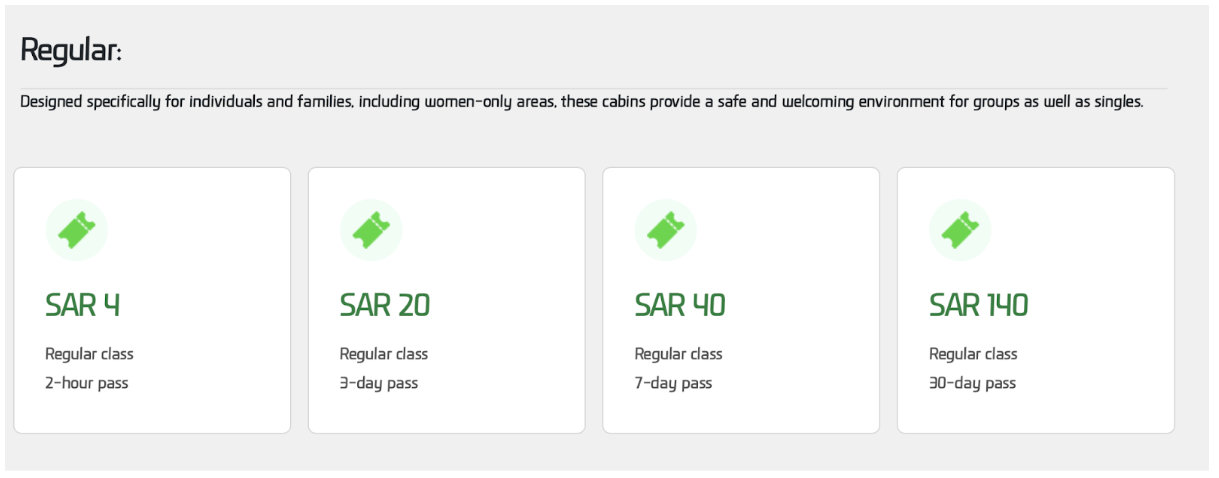Click Regular class text in SAR 140 card
The width and height of the screenshot is (1219, 478).
point(973,354)
